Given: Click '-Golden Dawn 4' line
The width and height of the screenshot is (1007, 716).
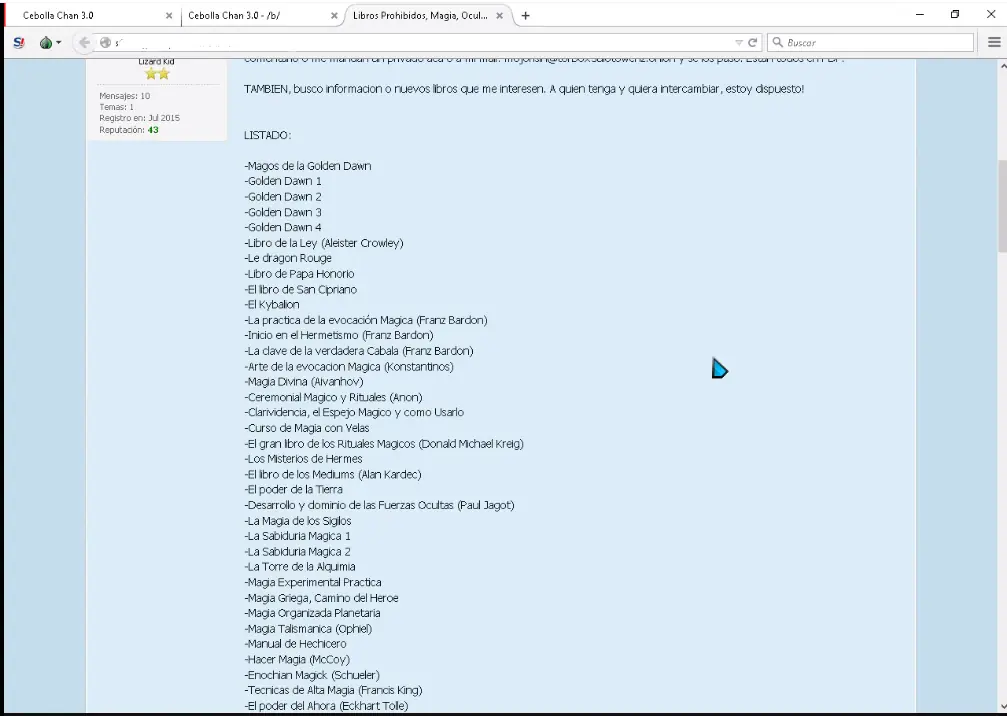Looking at the screenshot, I should [x=283, y=227].
